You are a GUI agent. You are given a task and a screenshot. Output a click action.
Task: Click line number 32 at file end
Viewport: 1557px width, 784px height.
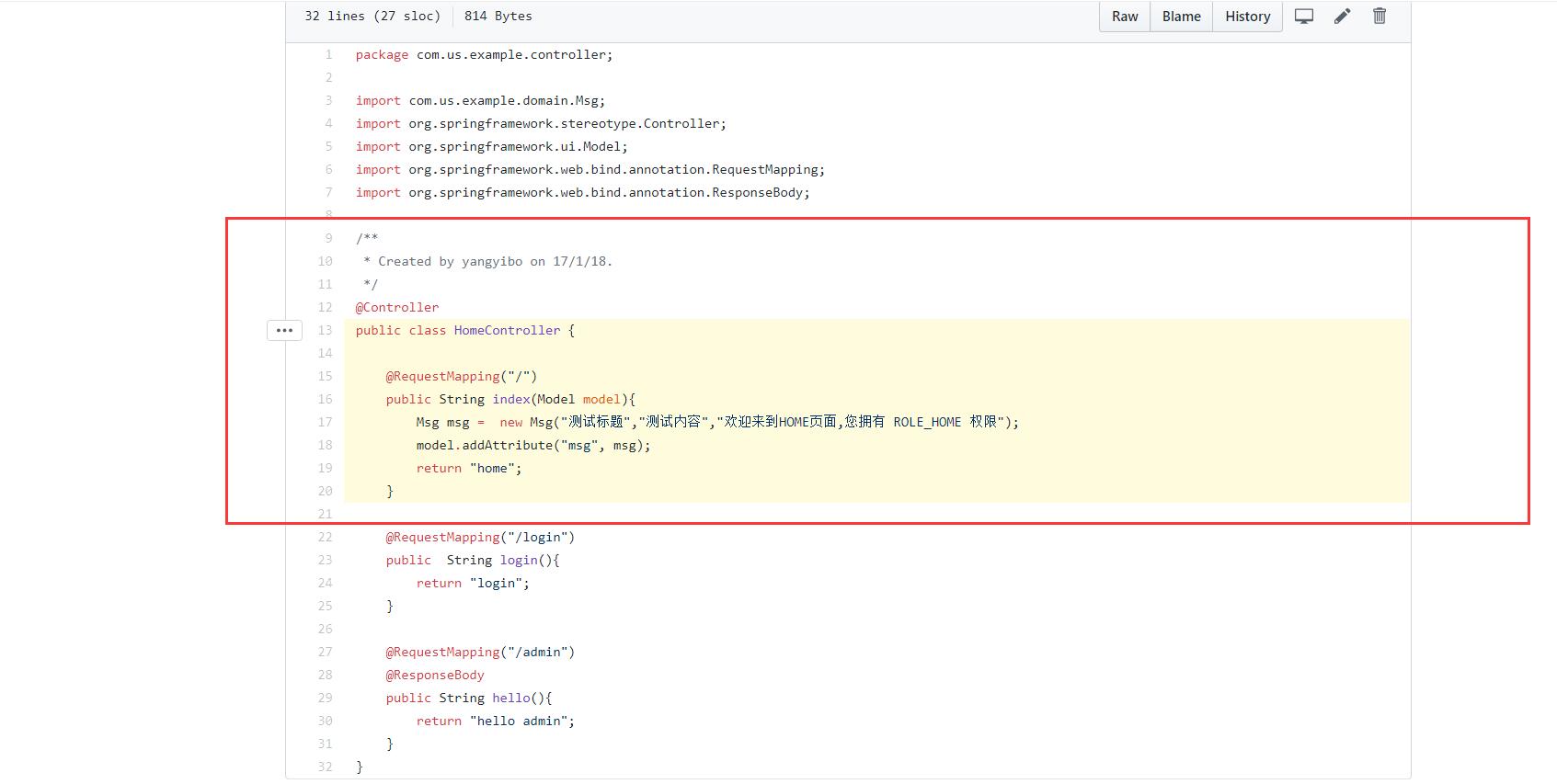[325, 767]
